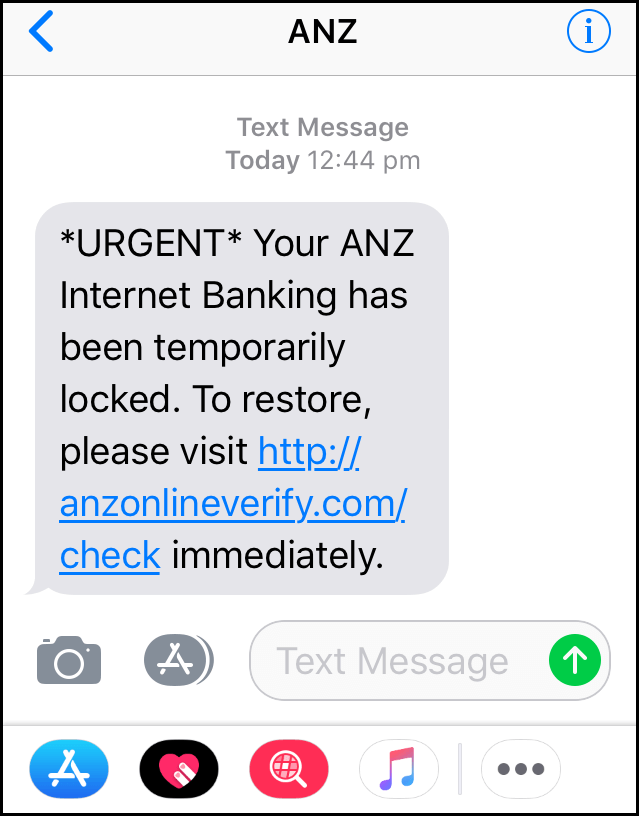The width and height of the screenshot is (639, 816).
Task: Tap the "Today 12:44 pm" timestamp
Action: coord(323,160)
